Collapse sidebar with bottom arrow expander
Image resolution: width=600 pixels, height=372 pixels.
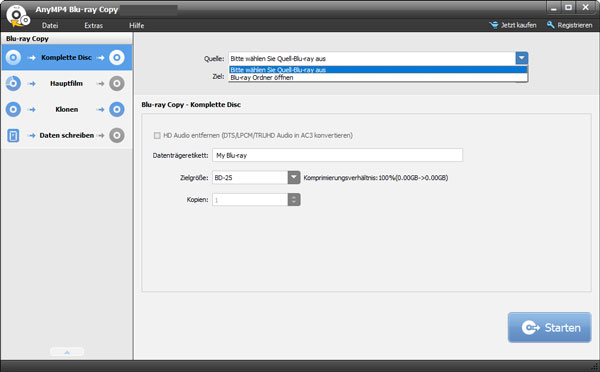[67, 352]
